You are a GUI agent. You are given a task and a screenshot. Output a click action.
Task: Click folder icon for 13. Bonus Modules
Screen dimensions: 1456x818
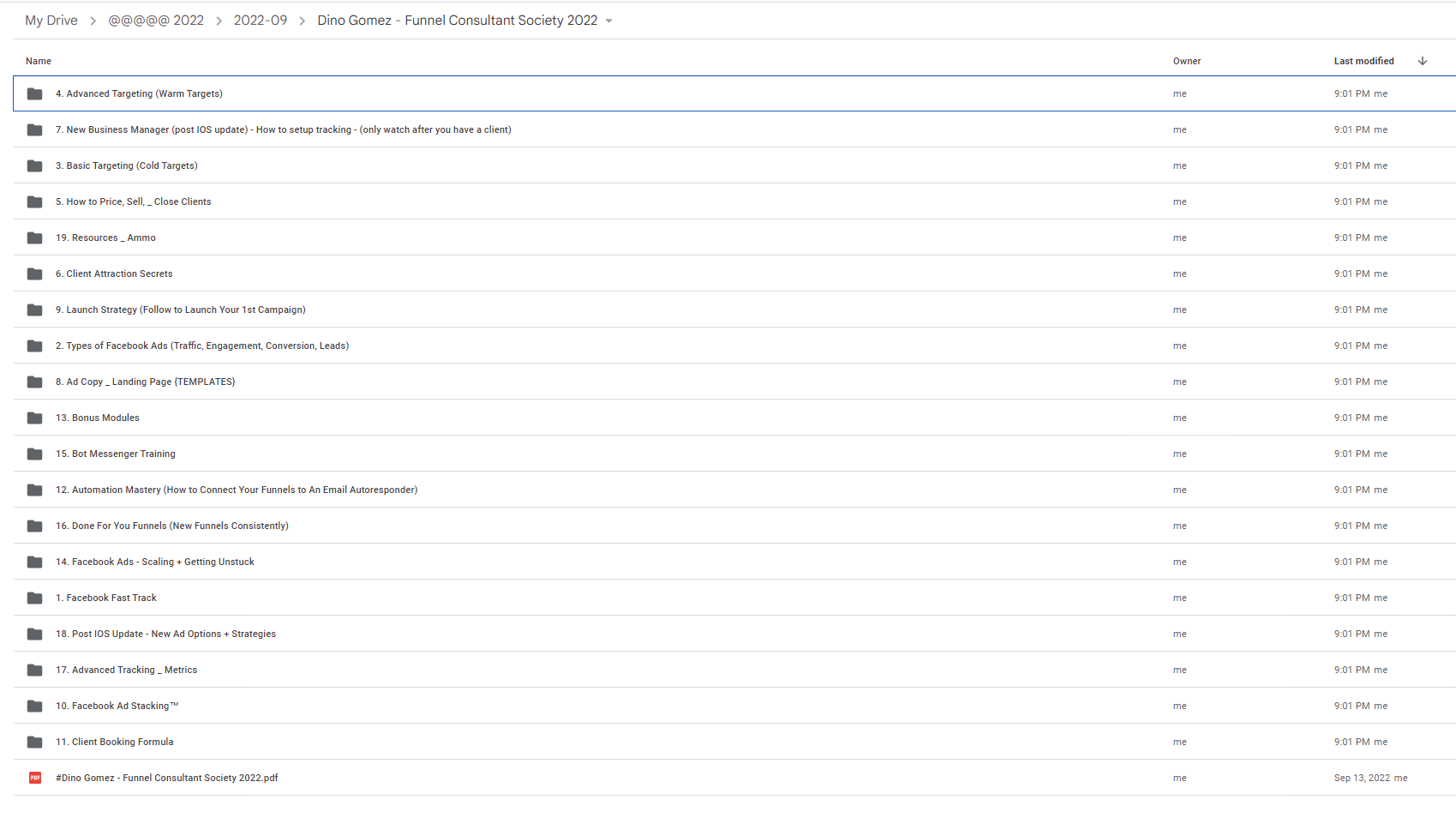click(x=34, y=418)
